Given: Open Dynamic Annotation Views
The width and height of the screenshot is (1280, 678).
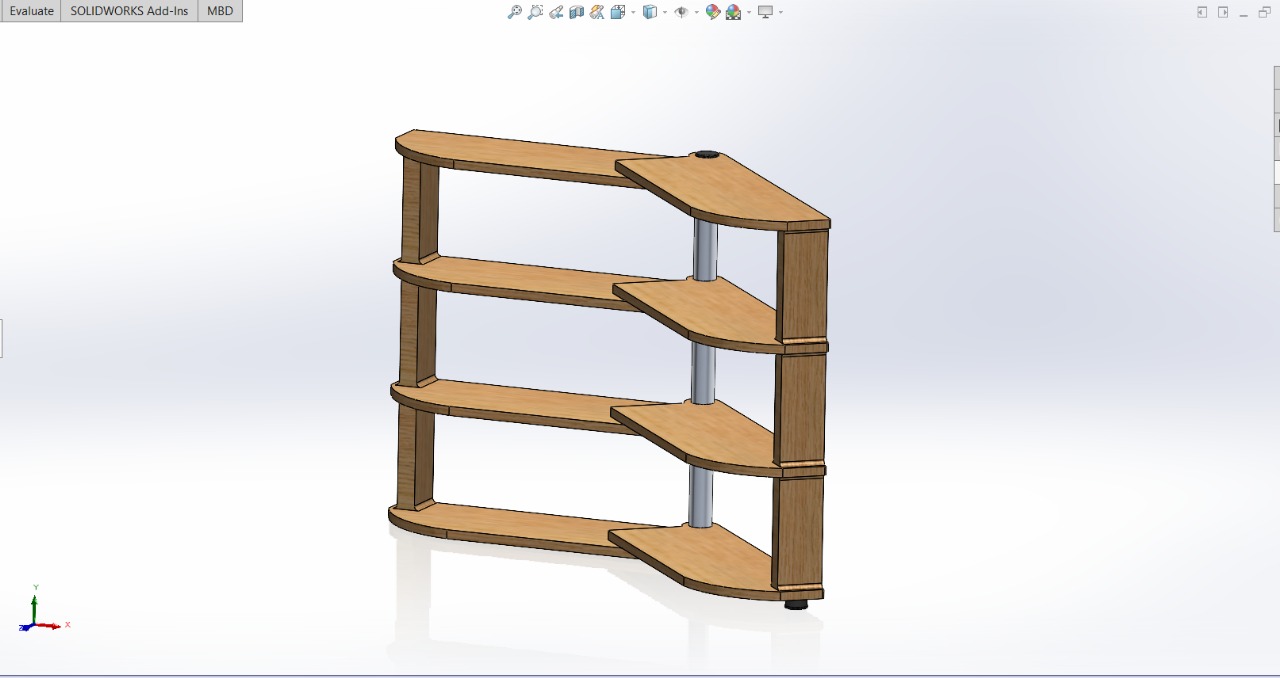Looking at the screenshot, I should click(x=597, y=12).
